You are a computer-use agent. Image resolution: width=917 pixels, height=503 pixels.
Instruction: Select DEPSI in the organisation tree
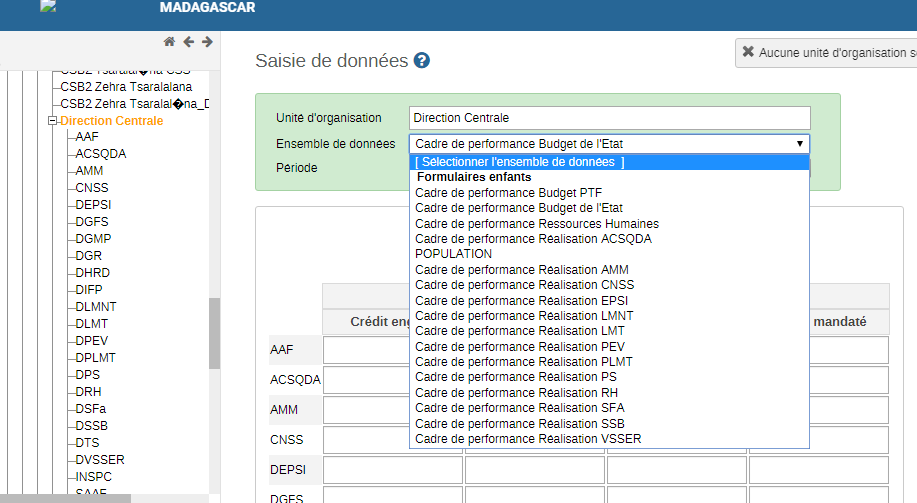pos(93,205)
